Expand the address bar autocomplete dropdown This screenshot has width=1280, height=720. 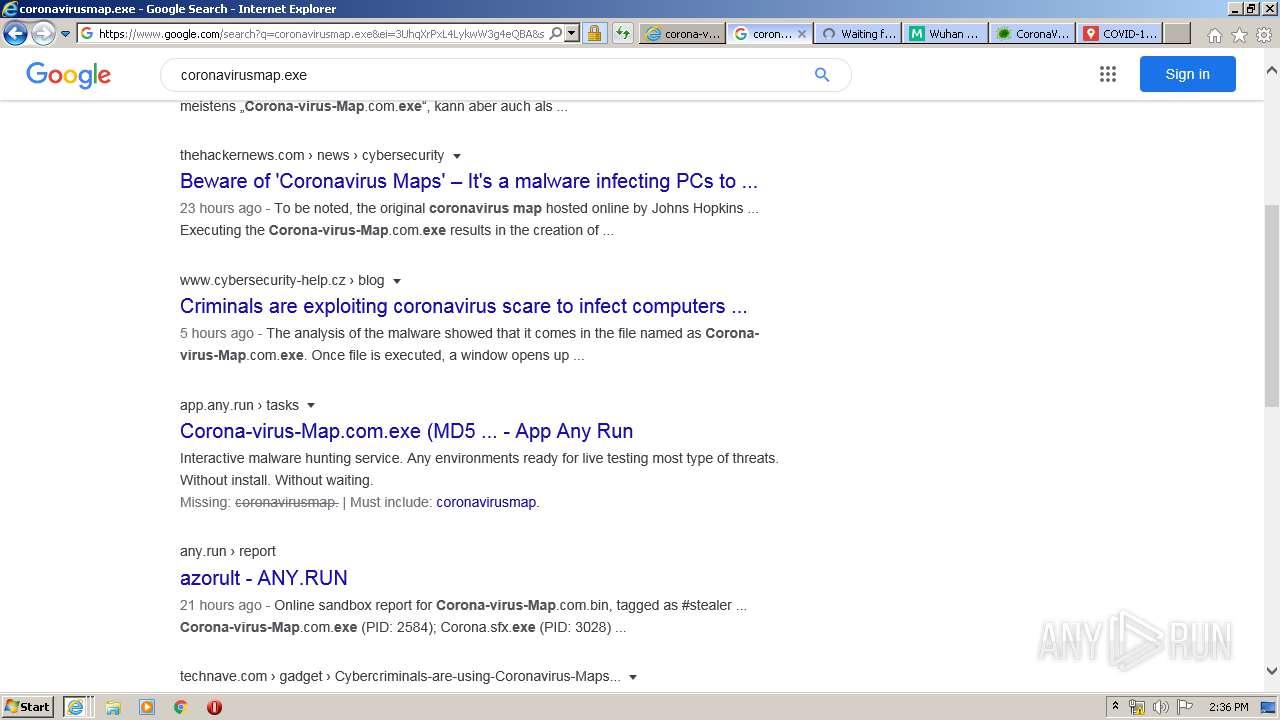coord(572,33)
